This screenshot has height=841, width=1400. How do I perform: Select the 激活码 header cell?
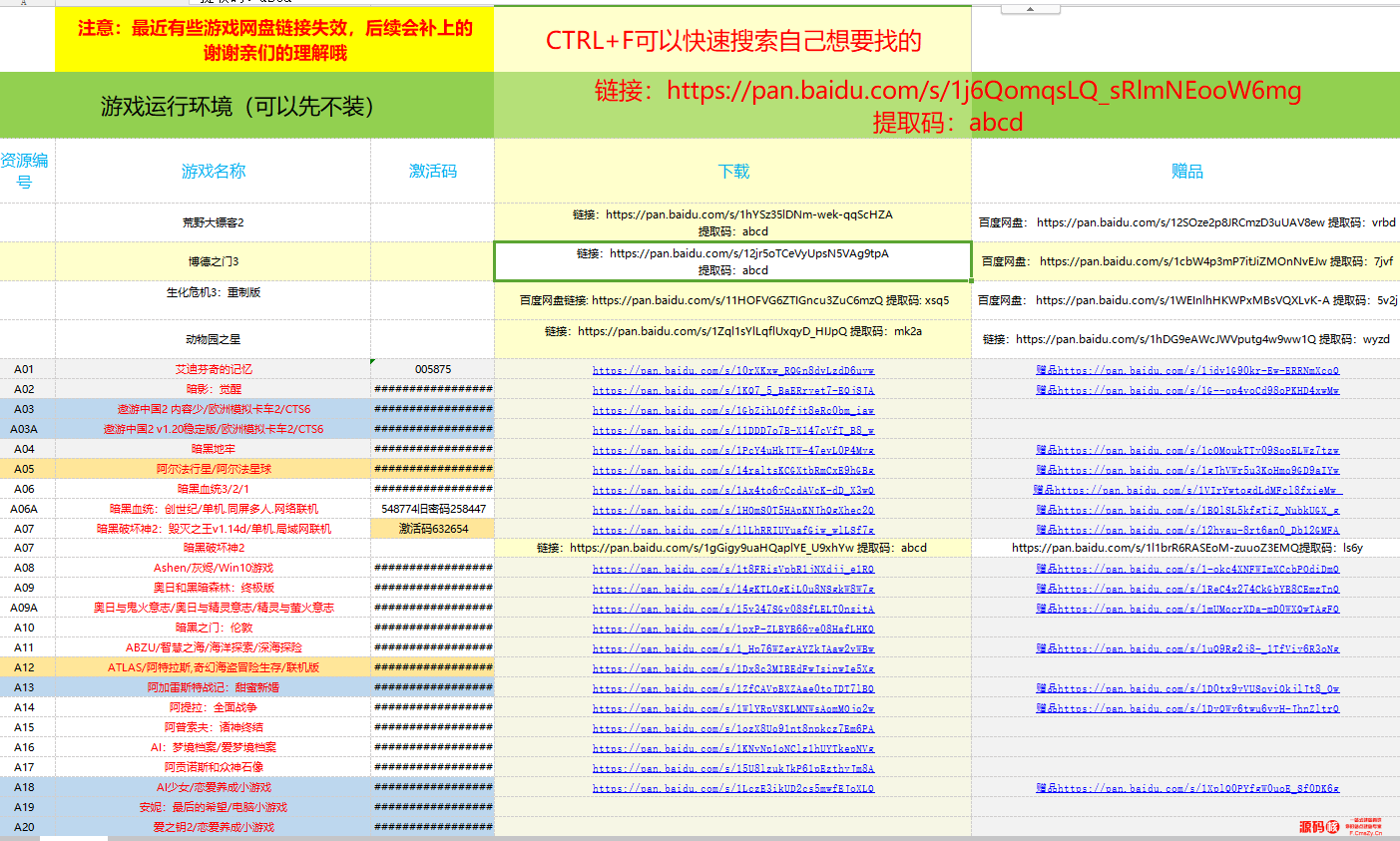click(432, 171)
